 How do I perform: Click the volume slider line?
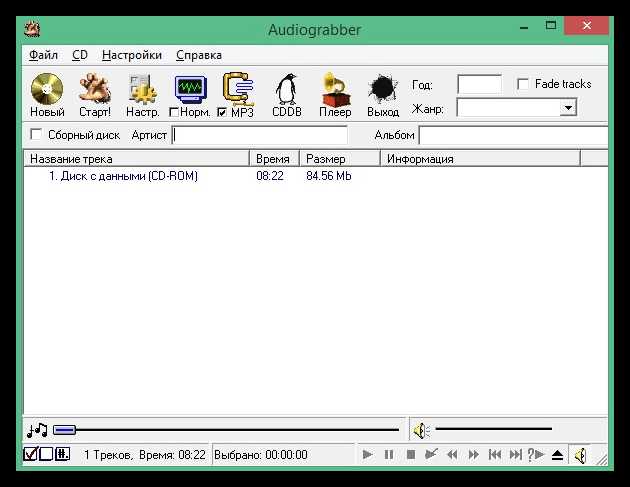[x=493, y=429]
